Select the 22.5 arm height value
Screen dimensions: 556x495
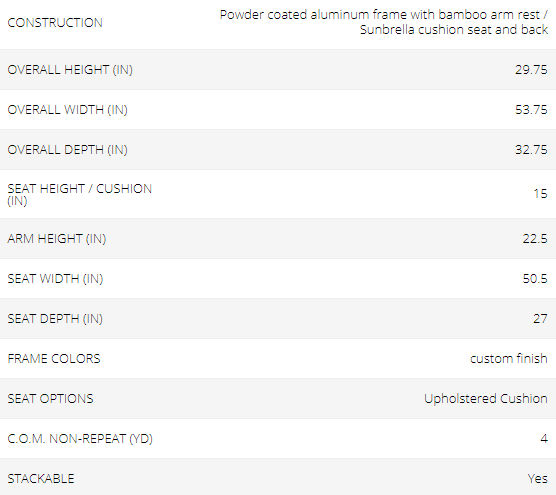(535, 239)
